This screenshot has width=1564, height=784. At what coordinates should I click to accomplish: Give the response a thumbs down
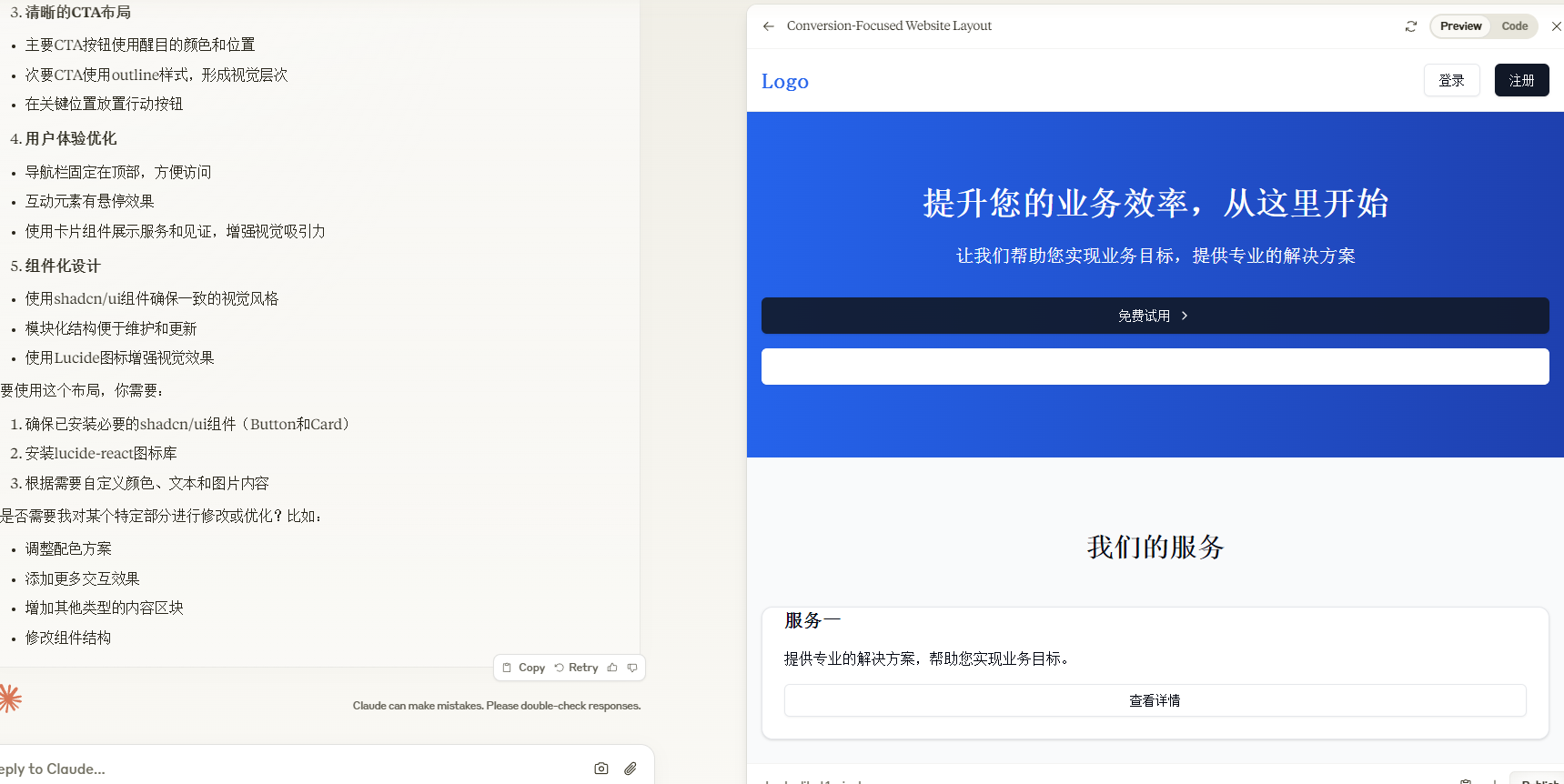[632, 668]
